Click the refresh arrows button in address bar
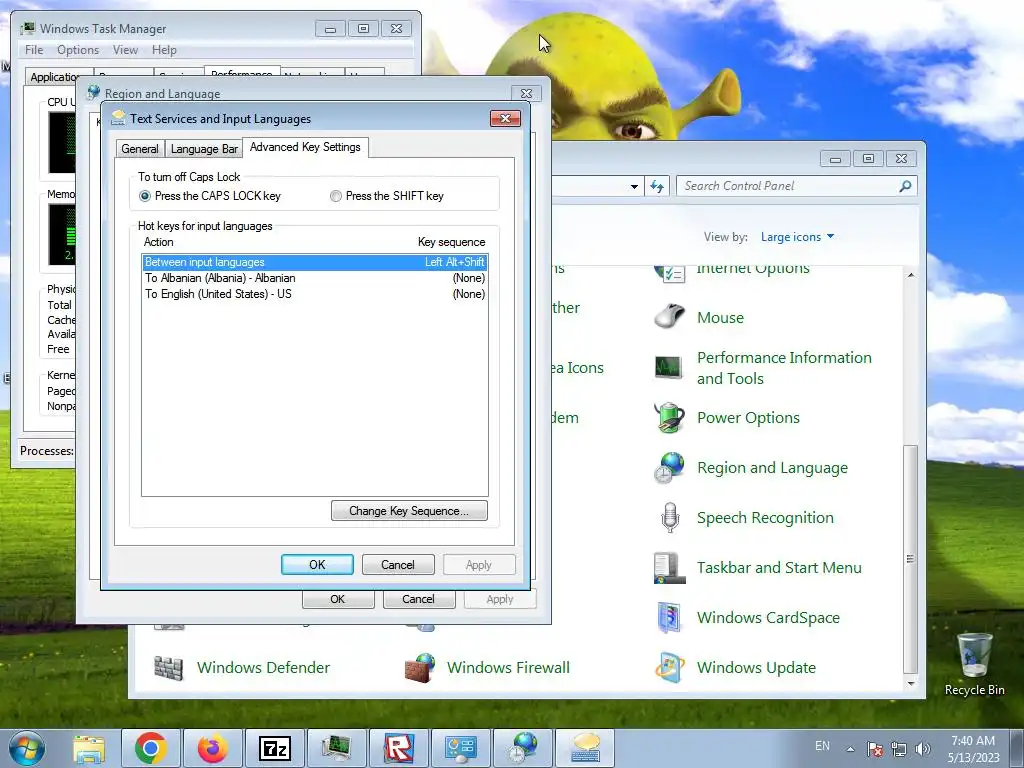 [x=656, y=187]
